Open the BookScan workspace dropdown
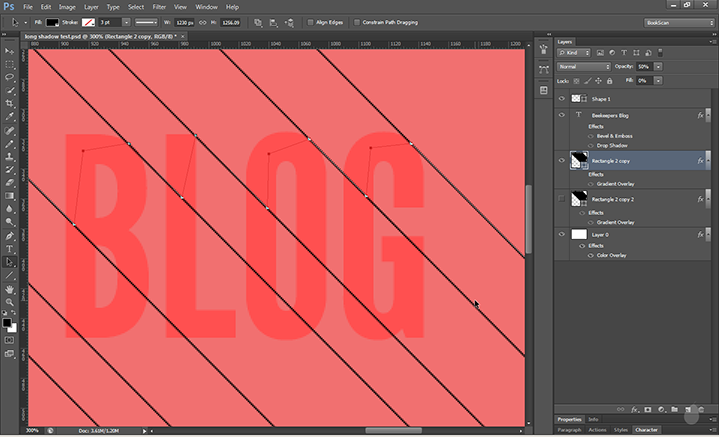Image resolution: width=719 pixels, height=437 pixels. pos(678,21)
